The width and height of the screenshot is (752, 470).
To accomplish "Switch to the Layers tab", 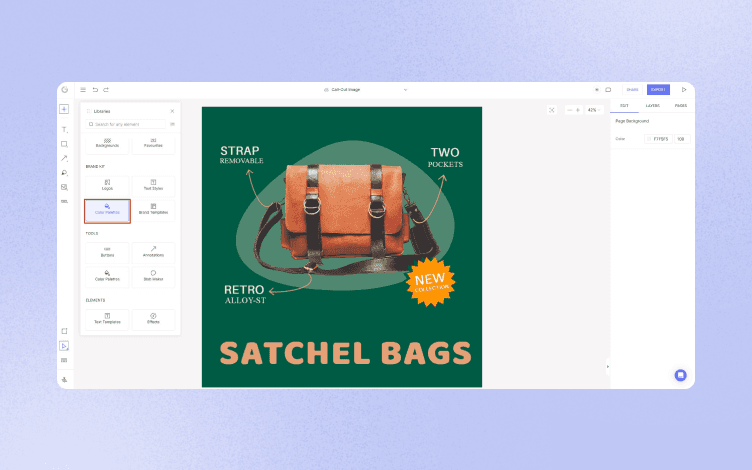I will (x=652, y=106).
